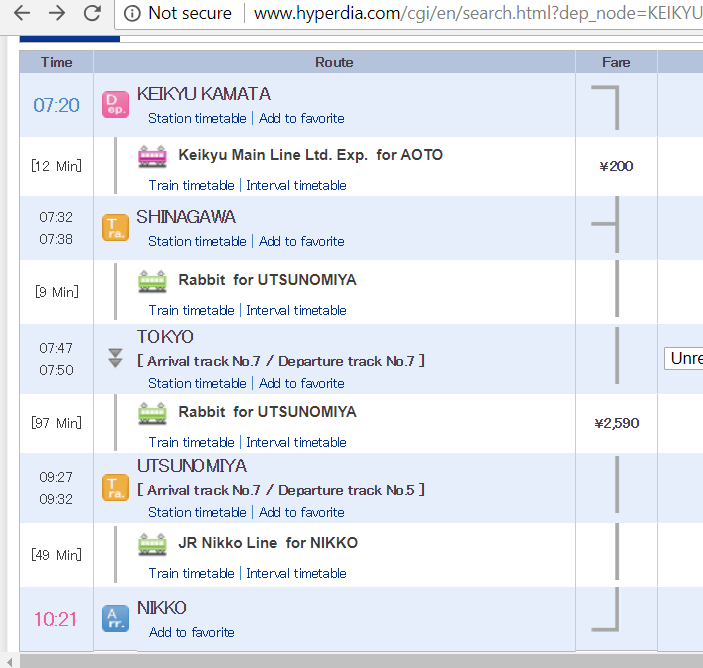
Task: Open Station timetable for Utsunomiya
Action: pos(197,512)
